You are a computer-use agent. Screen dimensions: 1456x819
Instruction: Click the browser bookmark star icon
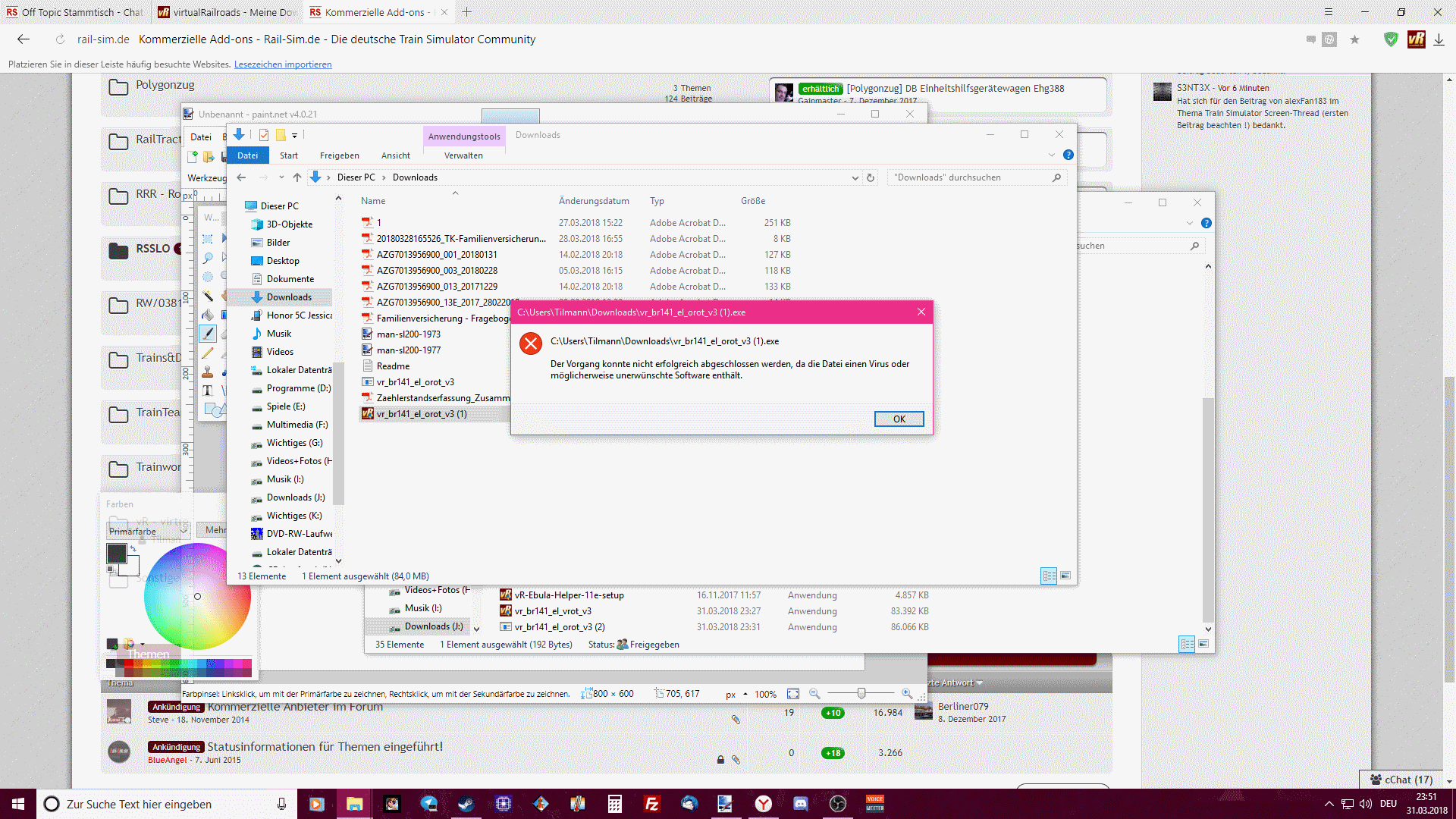pos(1354,39)
